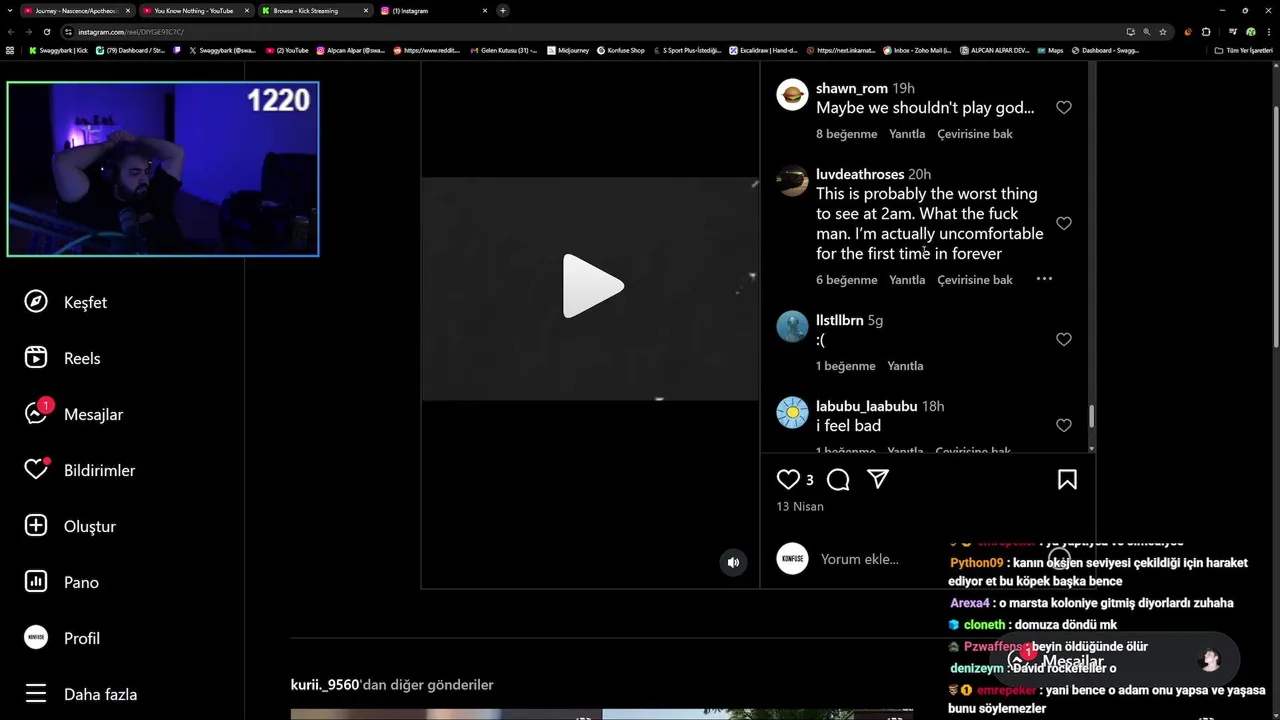
Task: Open Maps bookmark
Action: click(1051, 50)
